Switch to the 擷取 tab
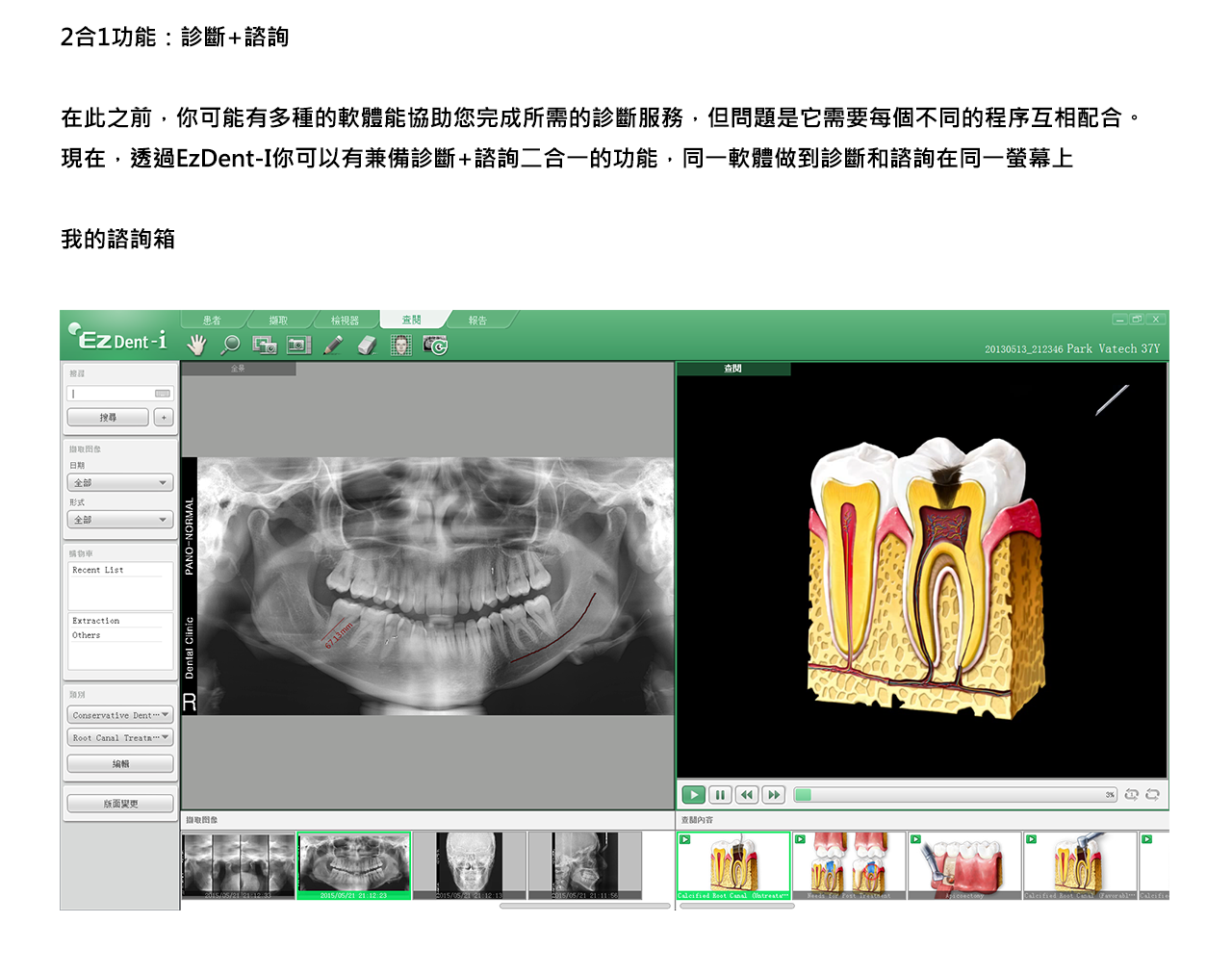The image size is (1232, 974). 278,320
